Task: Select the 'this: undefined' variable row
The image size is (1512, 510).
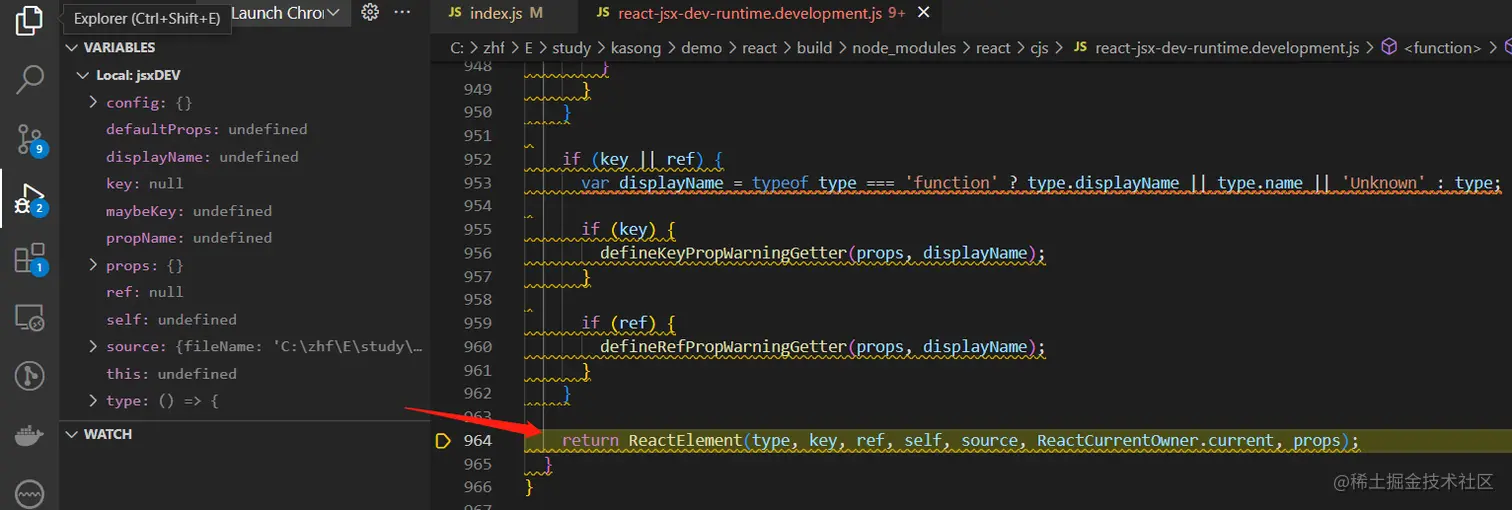Action: [x=245, y=374]
